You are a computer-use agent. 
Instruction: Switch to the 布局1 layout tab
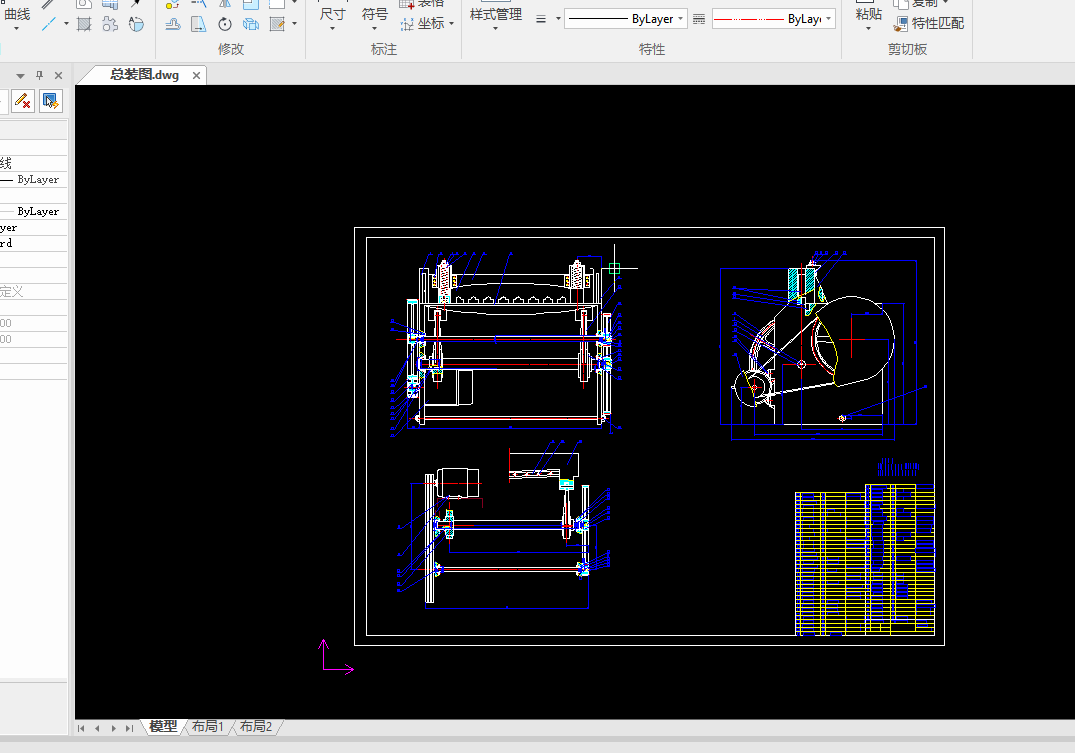207,727
